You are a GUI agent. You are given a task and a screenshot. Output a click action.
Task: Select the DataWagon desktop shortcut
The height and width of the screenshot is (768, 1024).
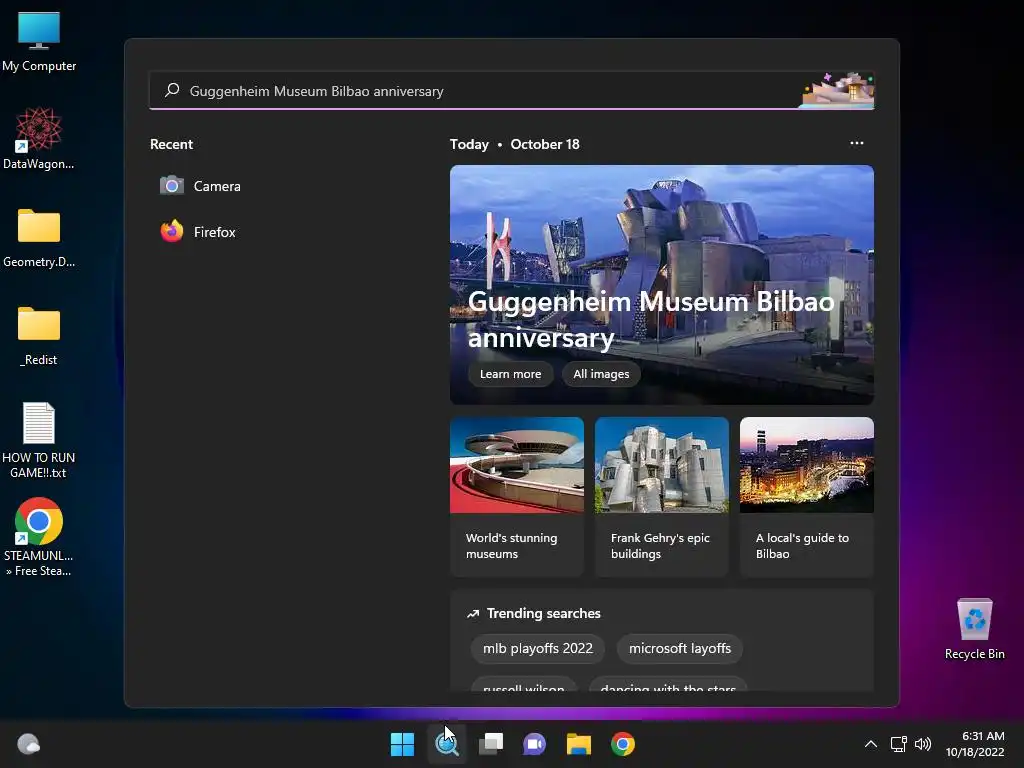39,138
